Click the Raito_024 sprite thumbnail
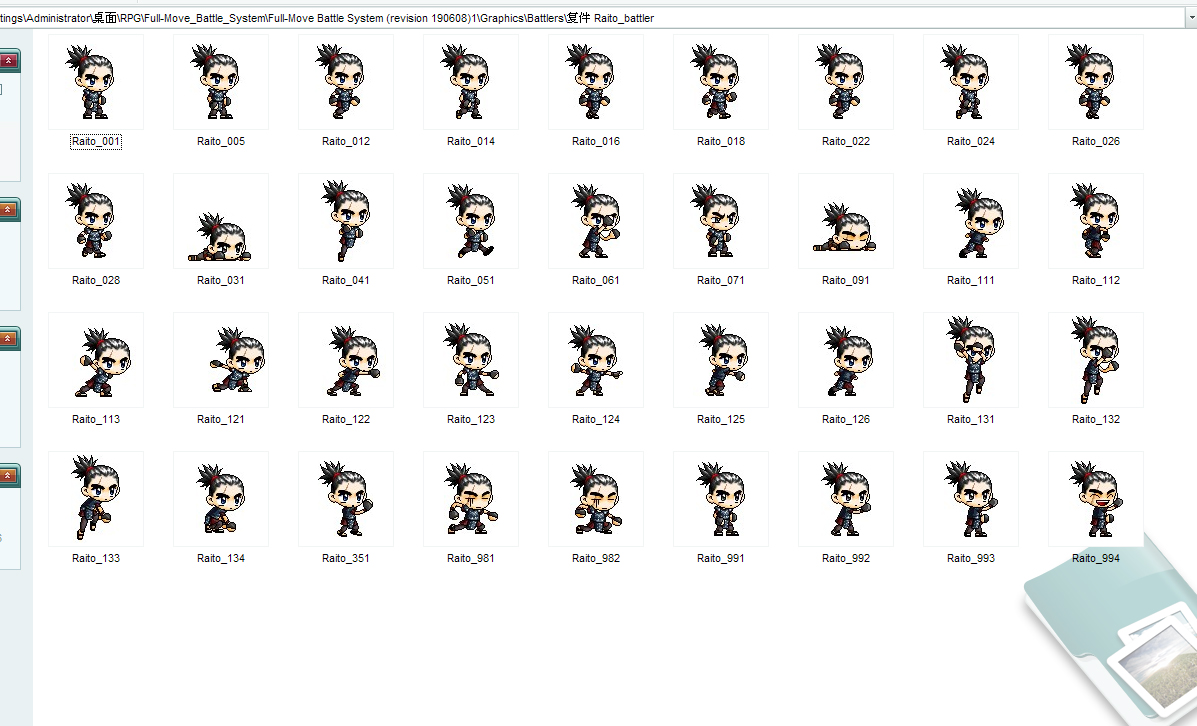 point(971,82)
